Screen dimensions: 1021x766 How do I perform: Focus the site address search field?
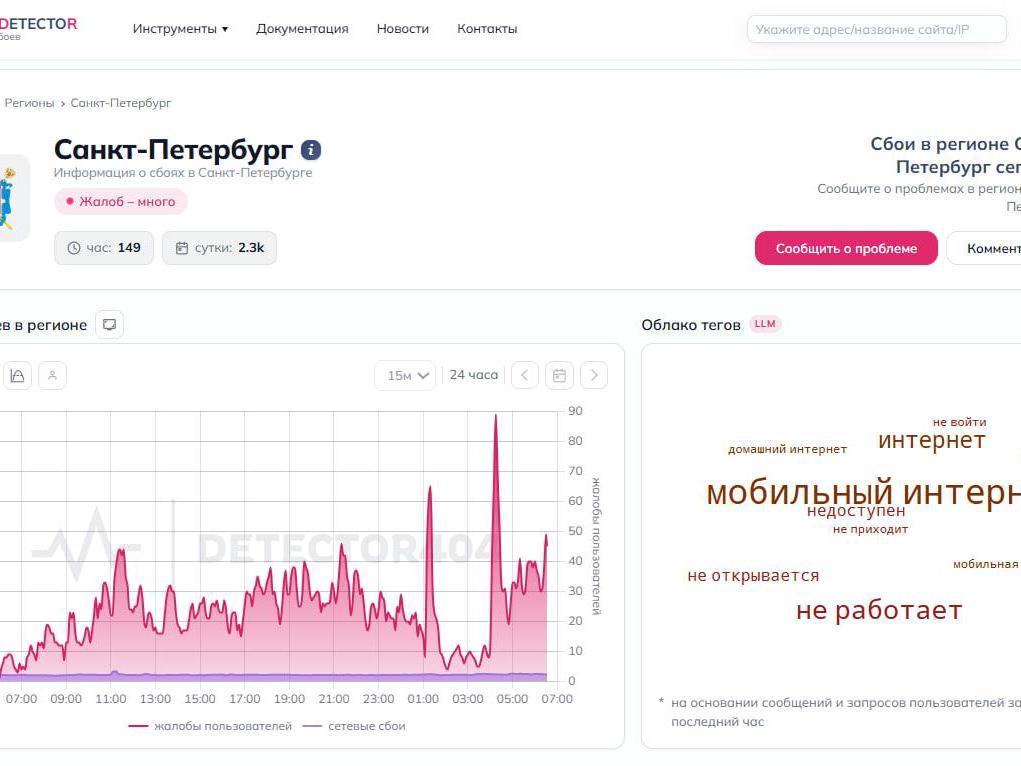coord(876,29)
